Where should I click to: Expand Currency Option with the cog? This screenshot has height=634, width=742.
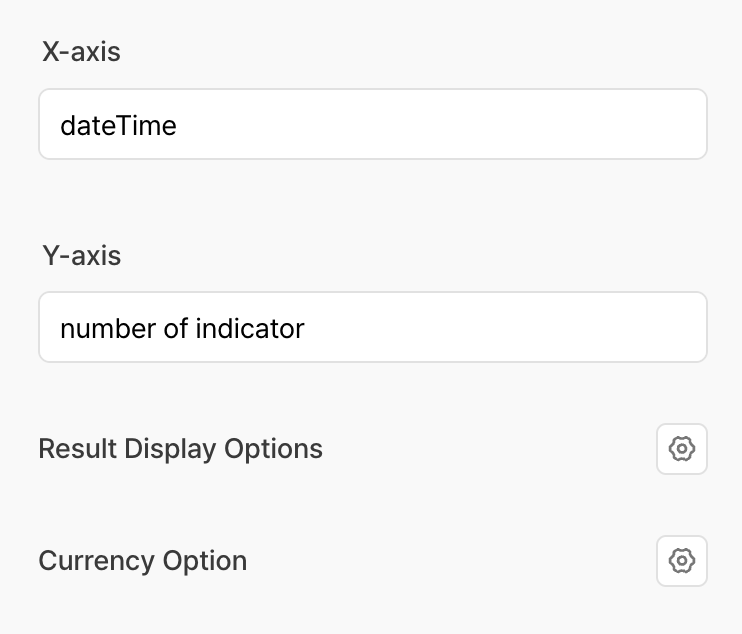pos(681,561)
